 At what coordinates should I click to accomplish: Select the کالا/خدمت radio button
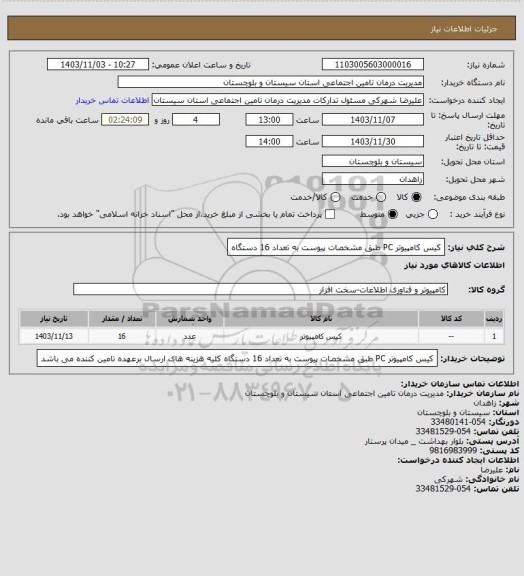(x=335, y=197)
